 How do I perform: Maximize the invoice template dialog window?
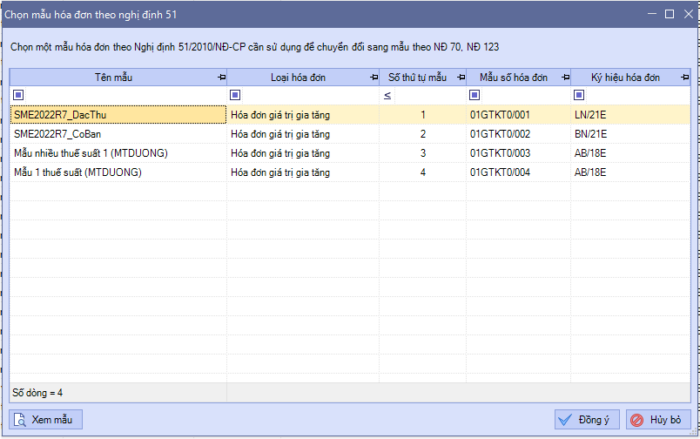tap(668, 14)
